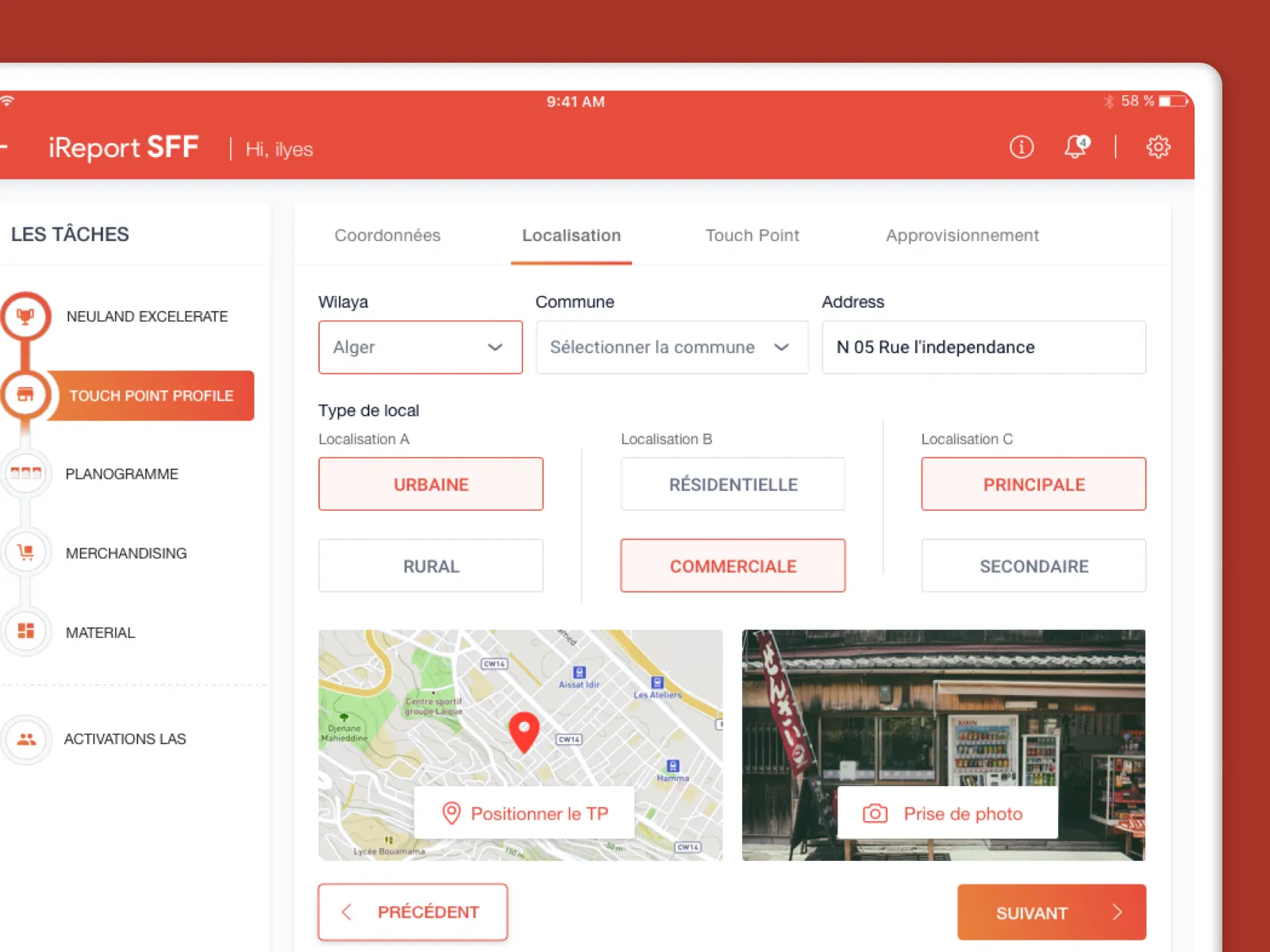Open the info icon in header
1270x952 pixels.
1021,147
